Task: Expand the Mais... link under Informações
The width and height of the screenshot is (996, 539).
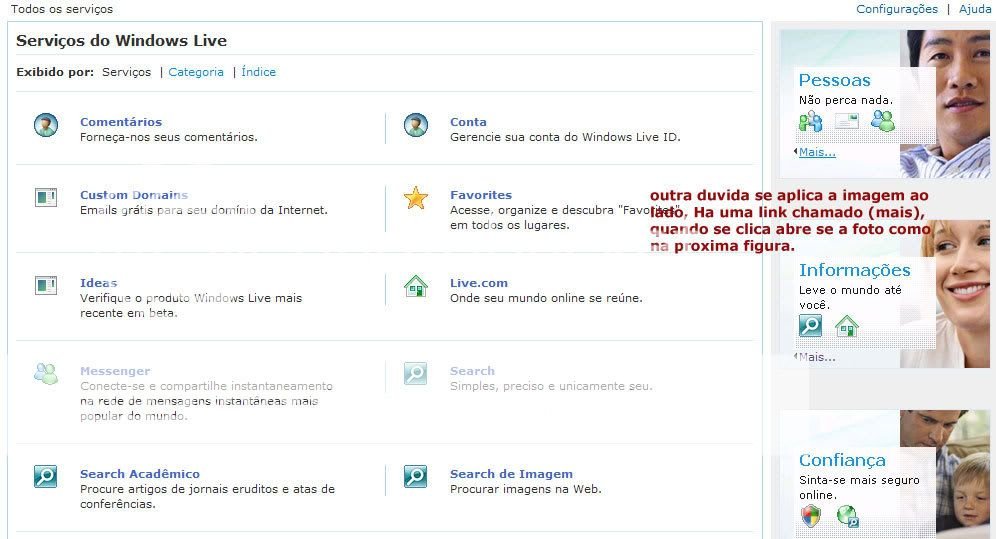Action: [817, 357]
